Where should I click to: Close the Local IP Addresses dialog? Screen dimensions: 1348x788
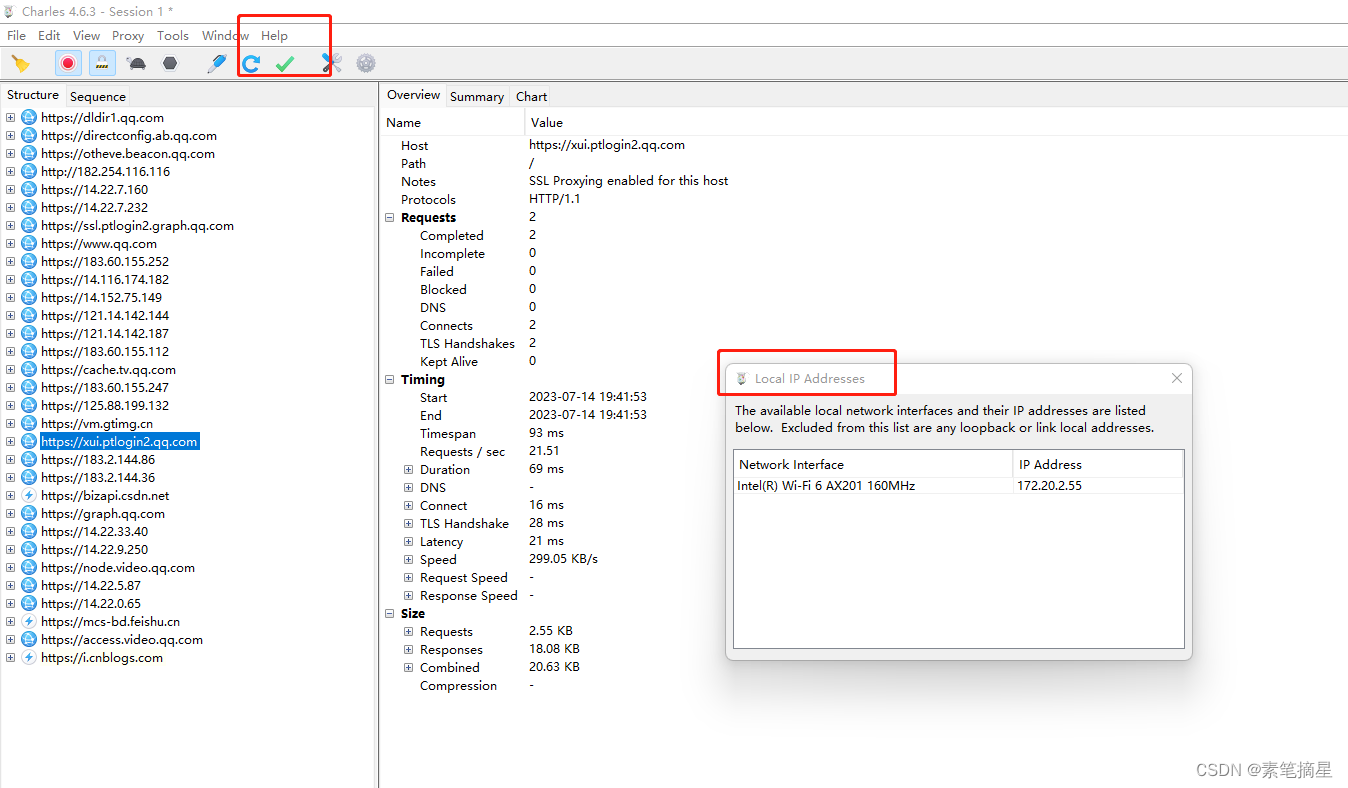click(1177, 378)
